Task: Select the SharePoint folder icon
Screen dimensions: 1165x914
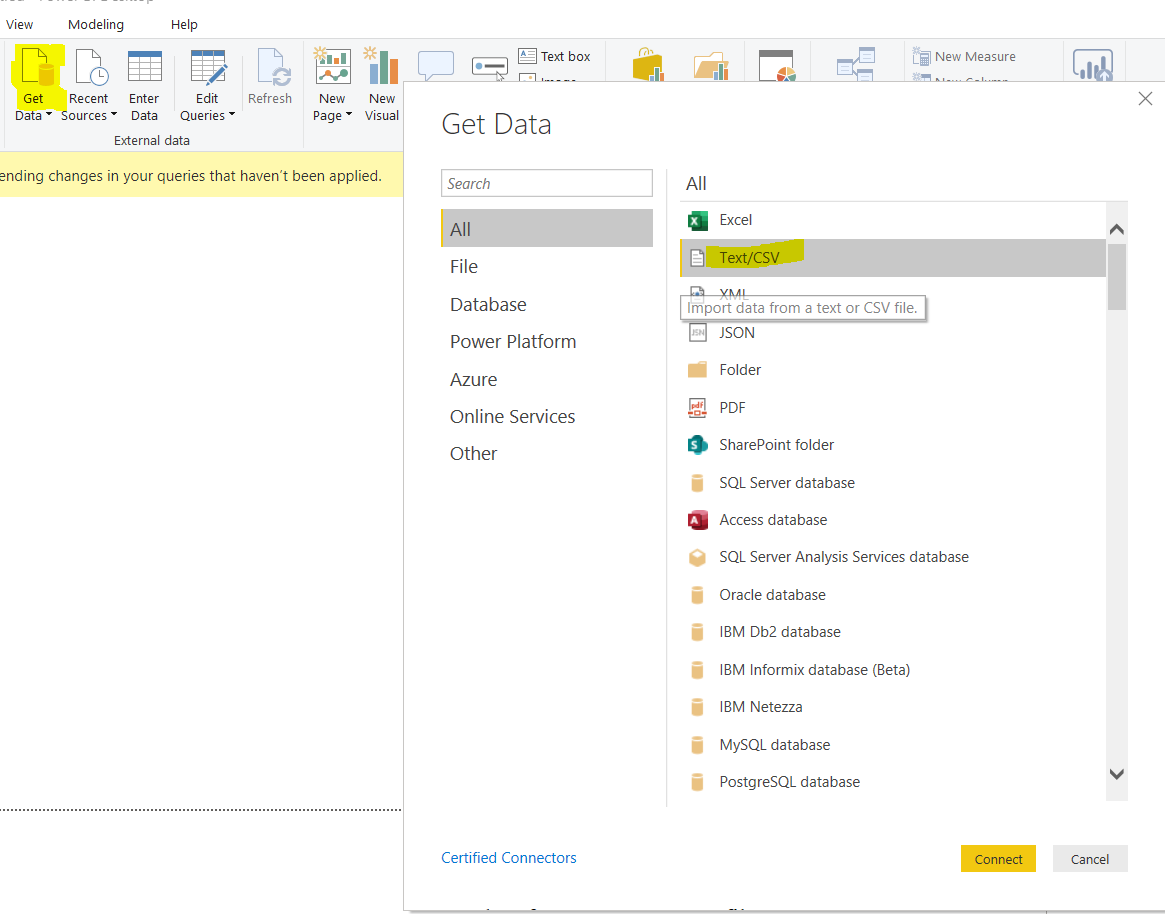Action: [x=698, y=445]
